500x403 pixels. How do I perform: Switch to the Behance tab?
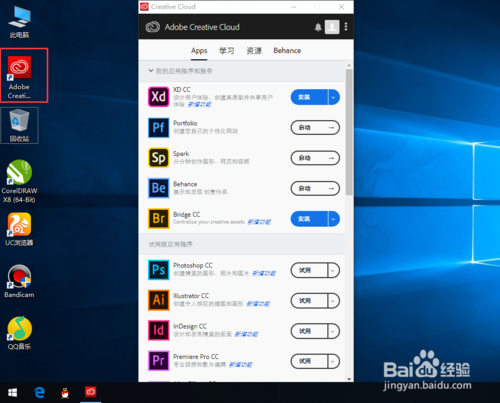[287, 51]
